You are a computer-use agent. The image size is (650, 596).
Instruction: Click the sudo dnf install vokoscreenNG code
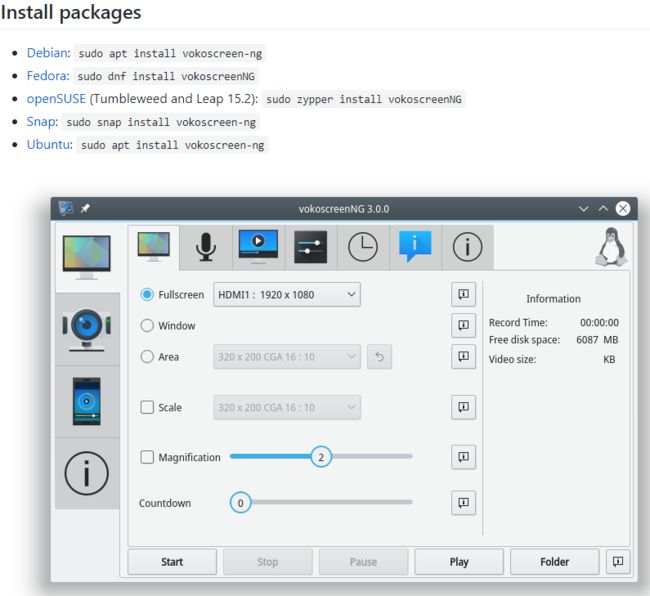[166, 76]
